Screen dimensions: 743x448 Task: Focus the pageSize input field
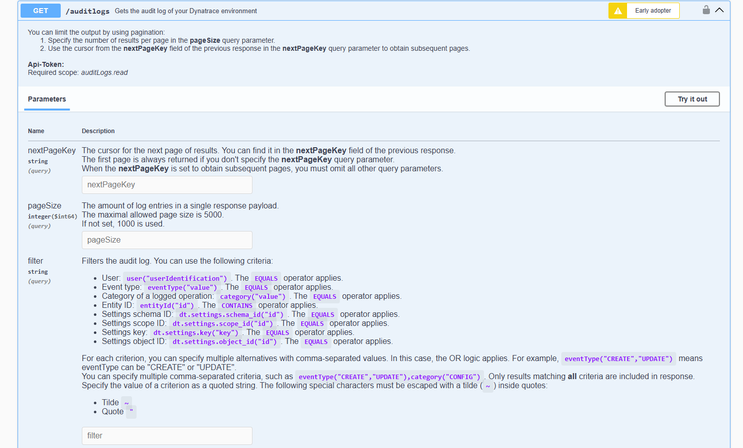pos(167,240)
